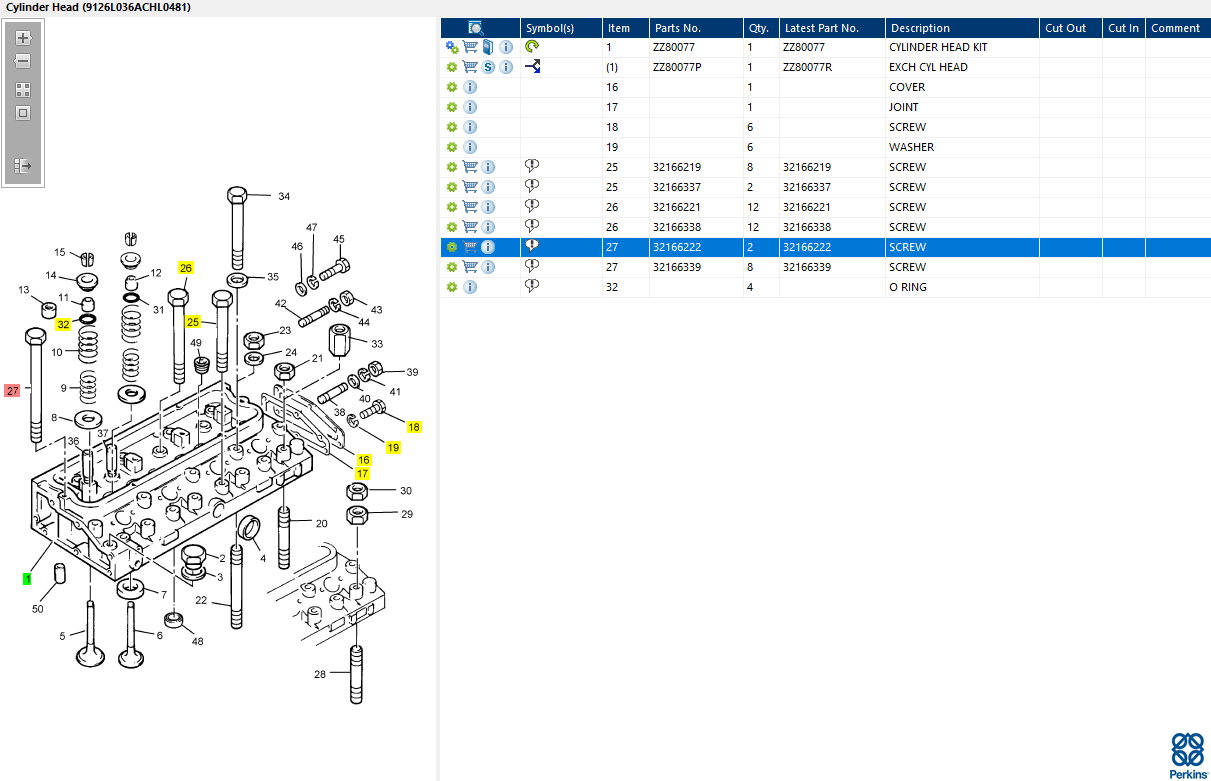Viewport: 1211px width, 781px height.
Task: Click the Cut Out column header
Action: click(1070, 28)
